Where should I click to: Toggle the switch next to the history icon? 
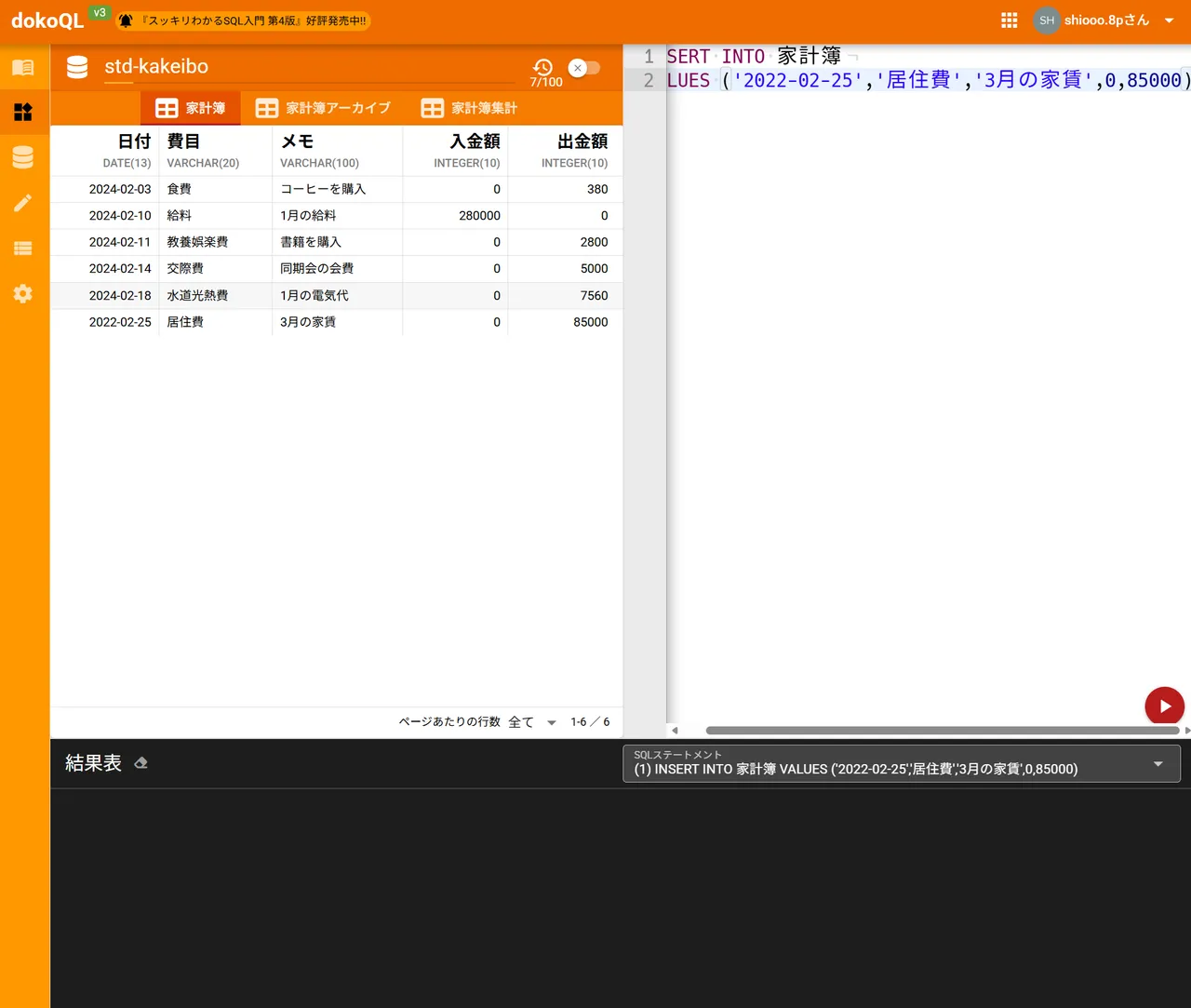tap(584, 68)
